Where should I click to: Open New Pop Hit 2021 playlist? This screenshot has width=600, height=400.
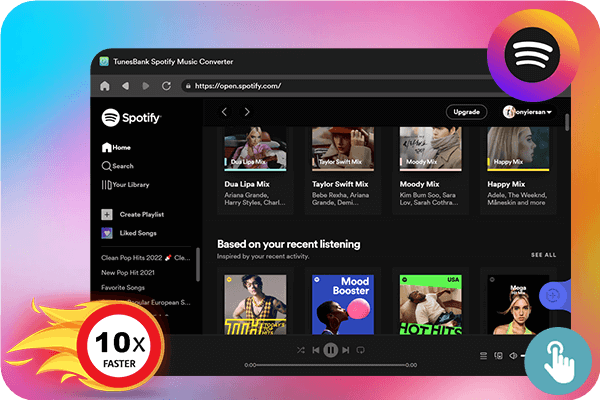[128, 273]
